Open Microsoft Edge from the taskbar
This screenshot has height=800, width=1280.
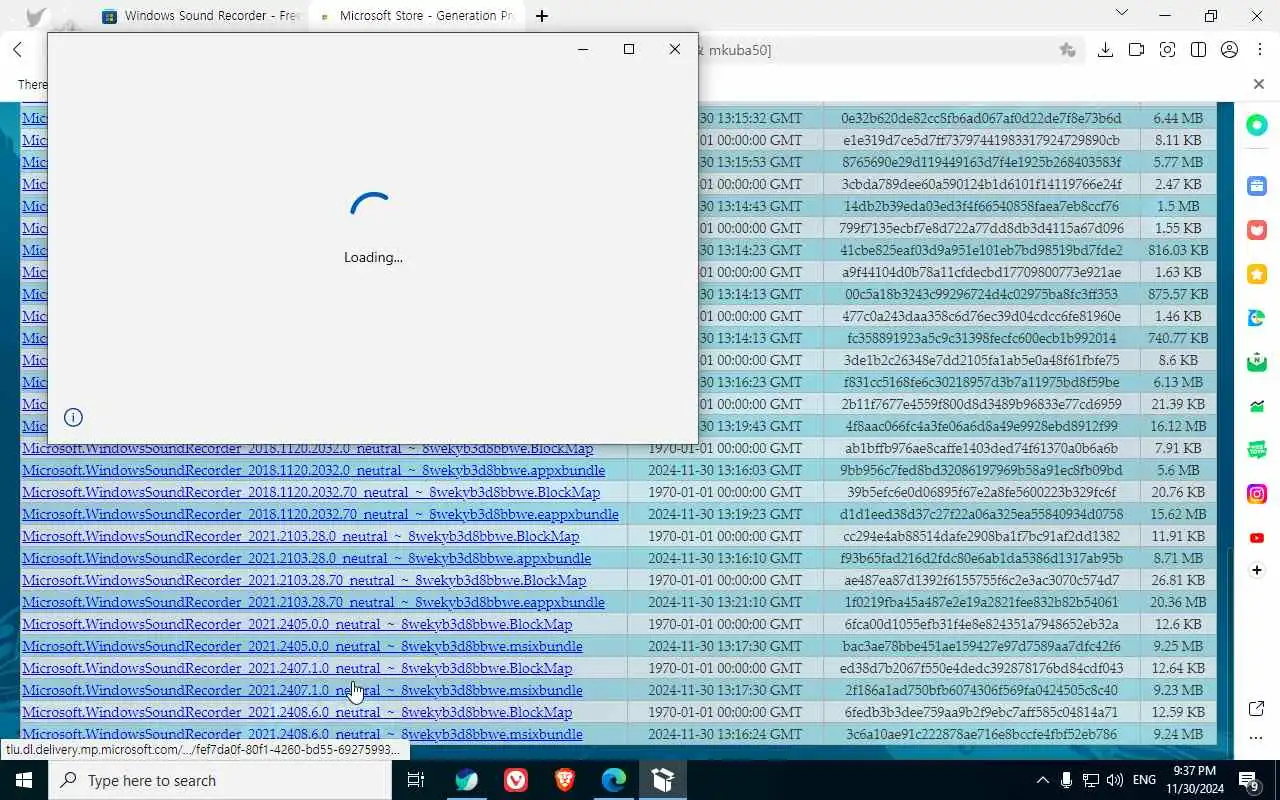pos(614,780)
